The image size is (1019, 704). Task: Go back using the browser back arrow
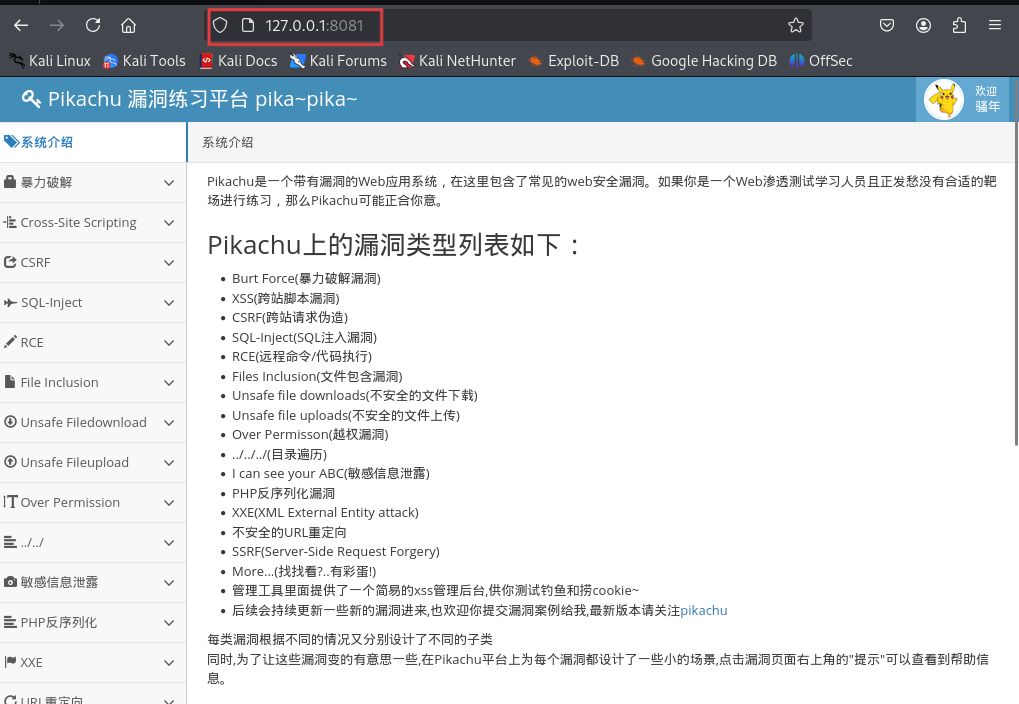click(21, 25)
